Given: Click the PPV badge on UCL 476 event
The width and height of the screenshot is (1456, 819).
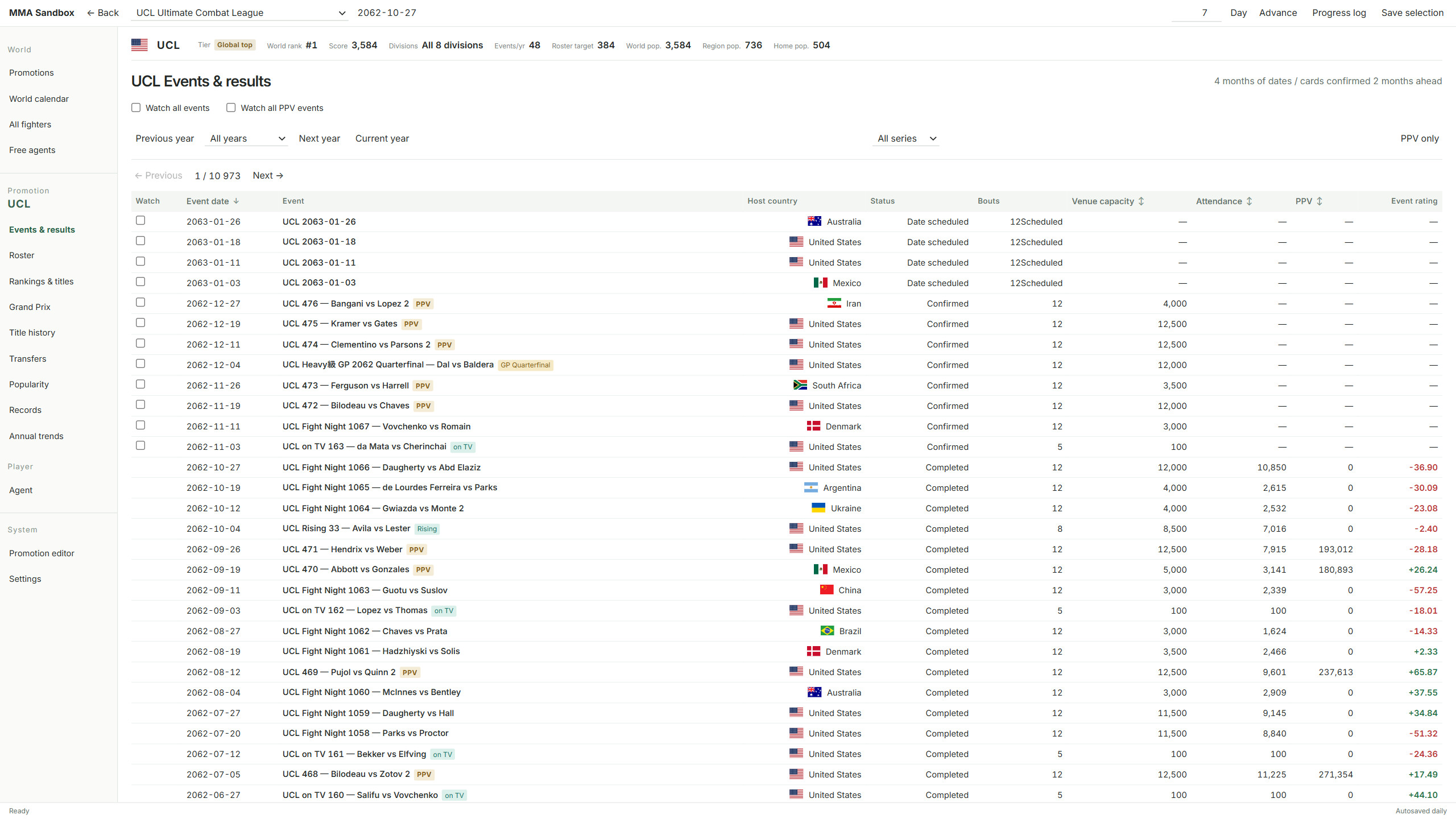Looking at the screenshot, I should click(423, 304).
